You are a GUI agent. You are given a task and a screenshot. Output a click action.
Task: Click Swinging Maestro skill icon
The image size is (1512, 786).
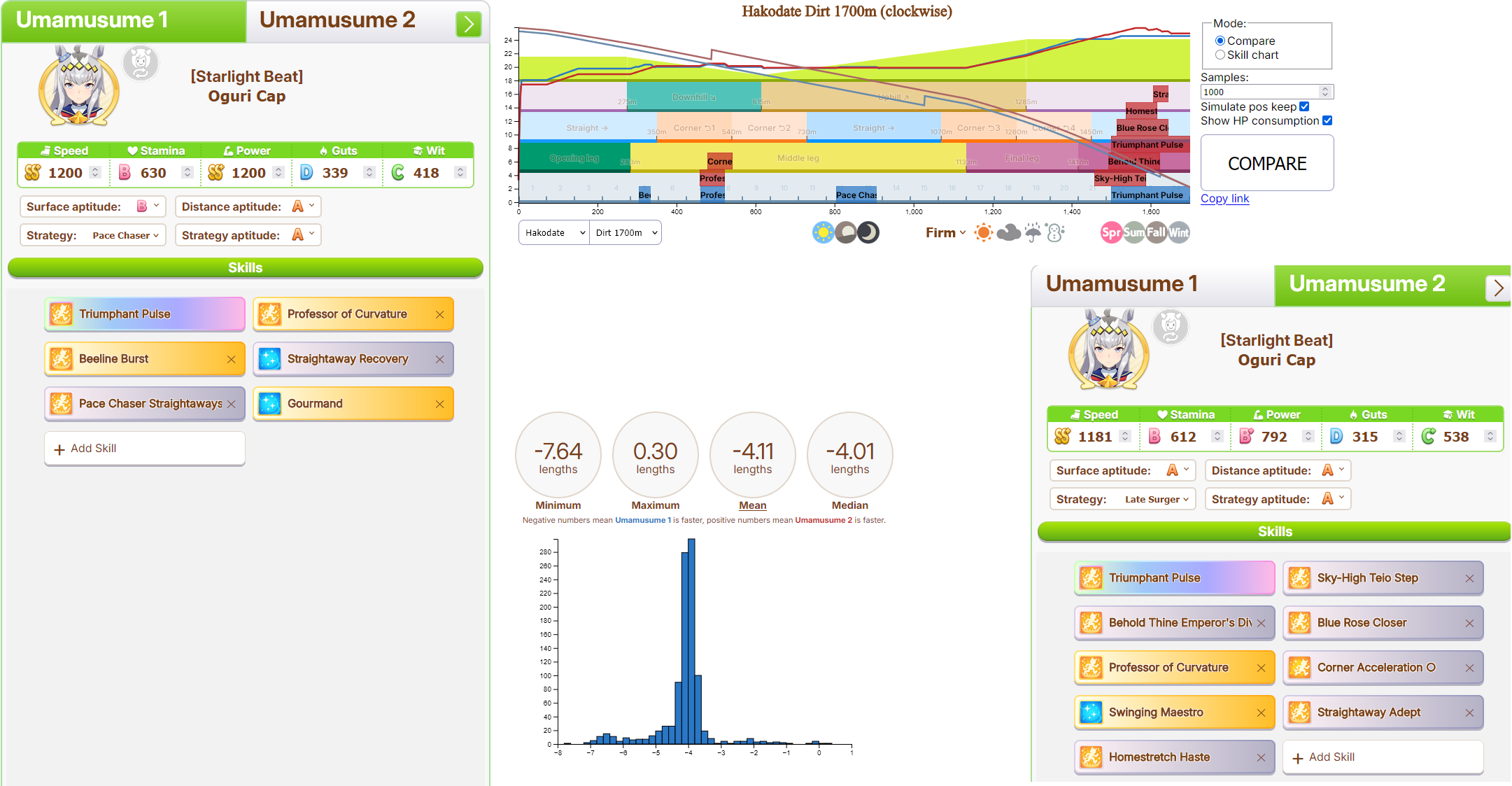tap(1091, 713)
